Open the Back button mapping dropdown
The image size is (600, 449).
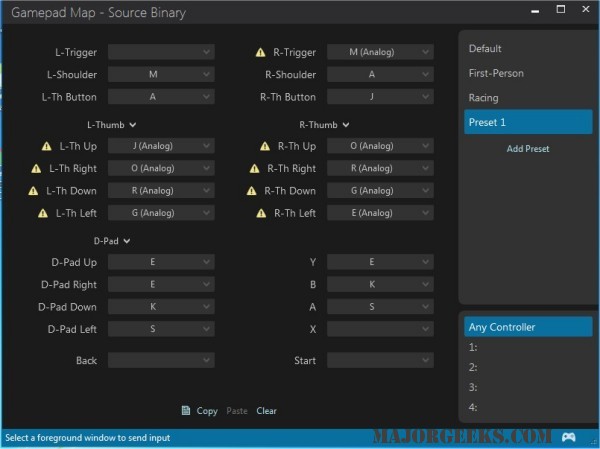click(x=161, y=360)
